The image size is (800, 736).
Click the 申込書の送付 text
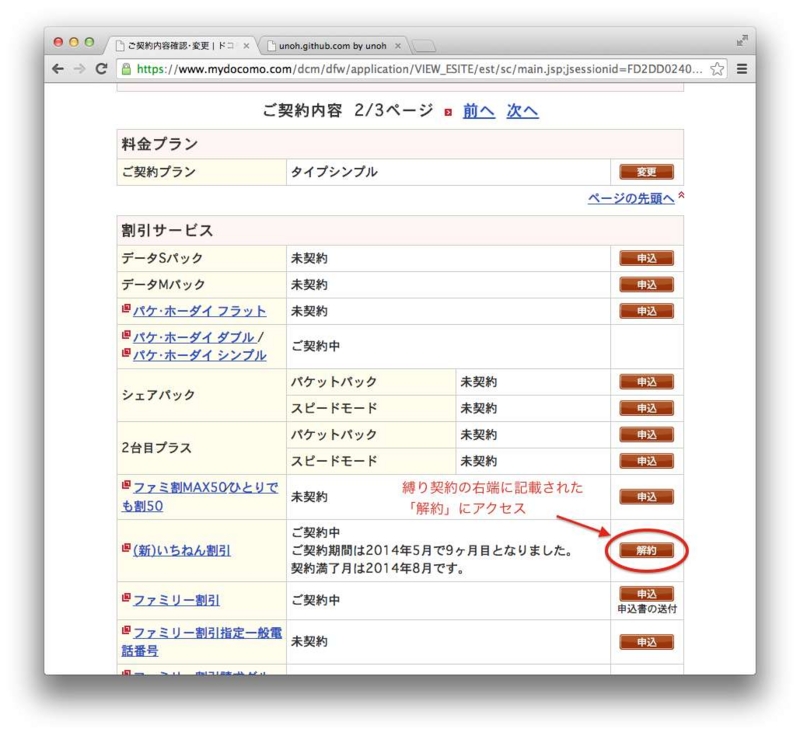[x=647, y=609]
